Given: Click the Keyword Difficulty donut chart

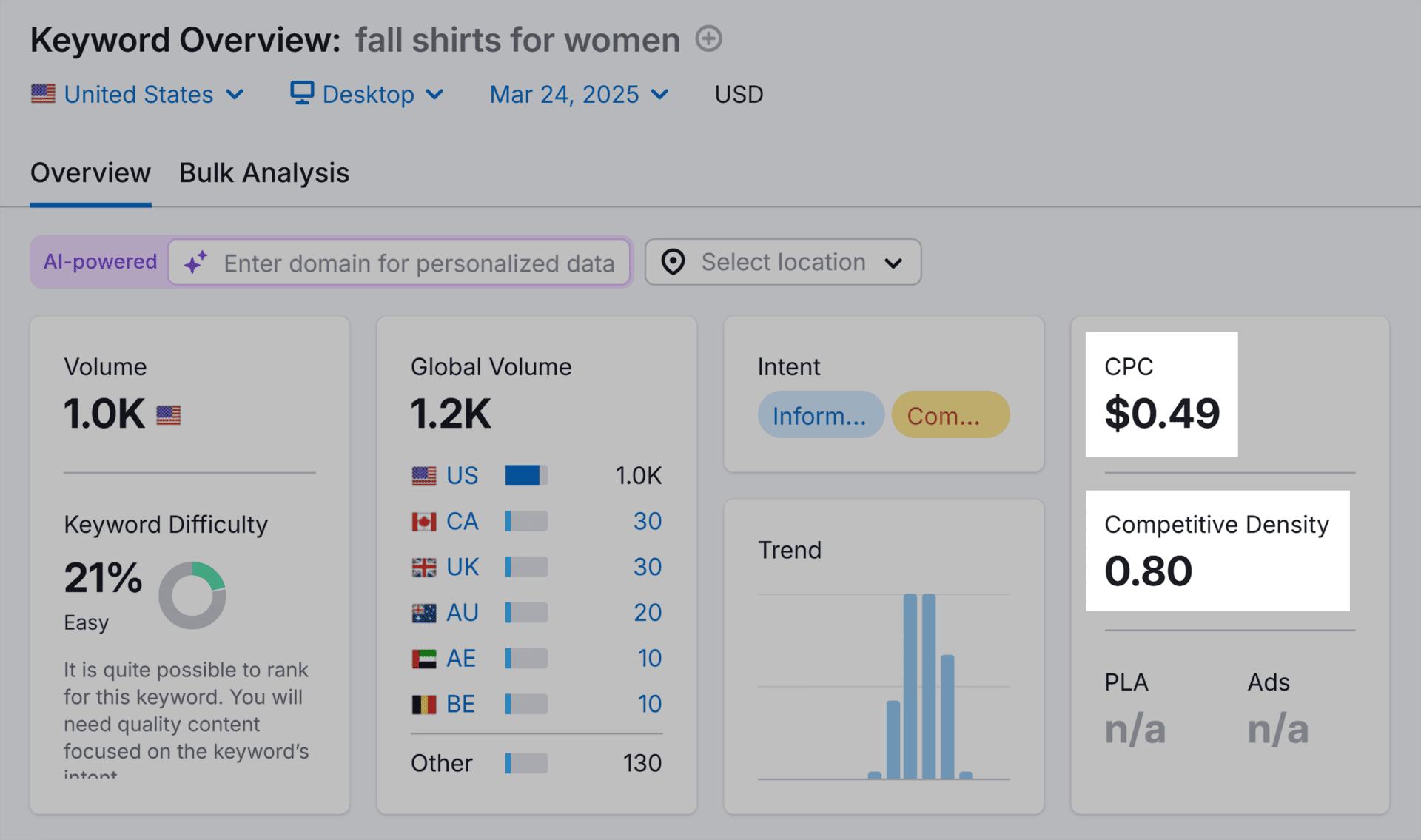Looking at the screenshot, I should (192, 595).
